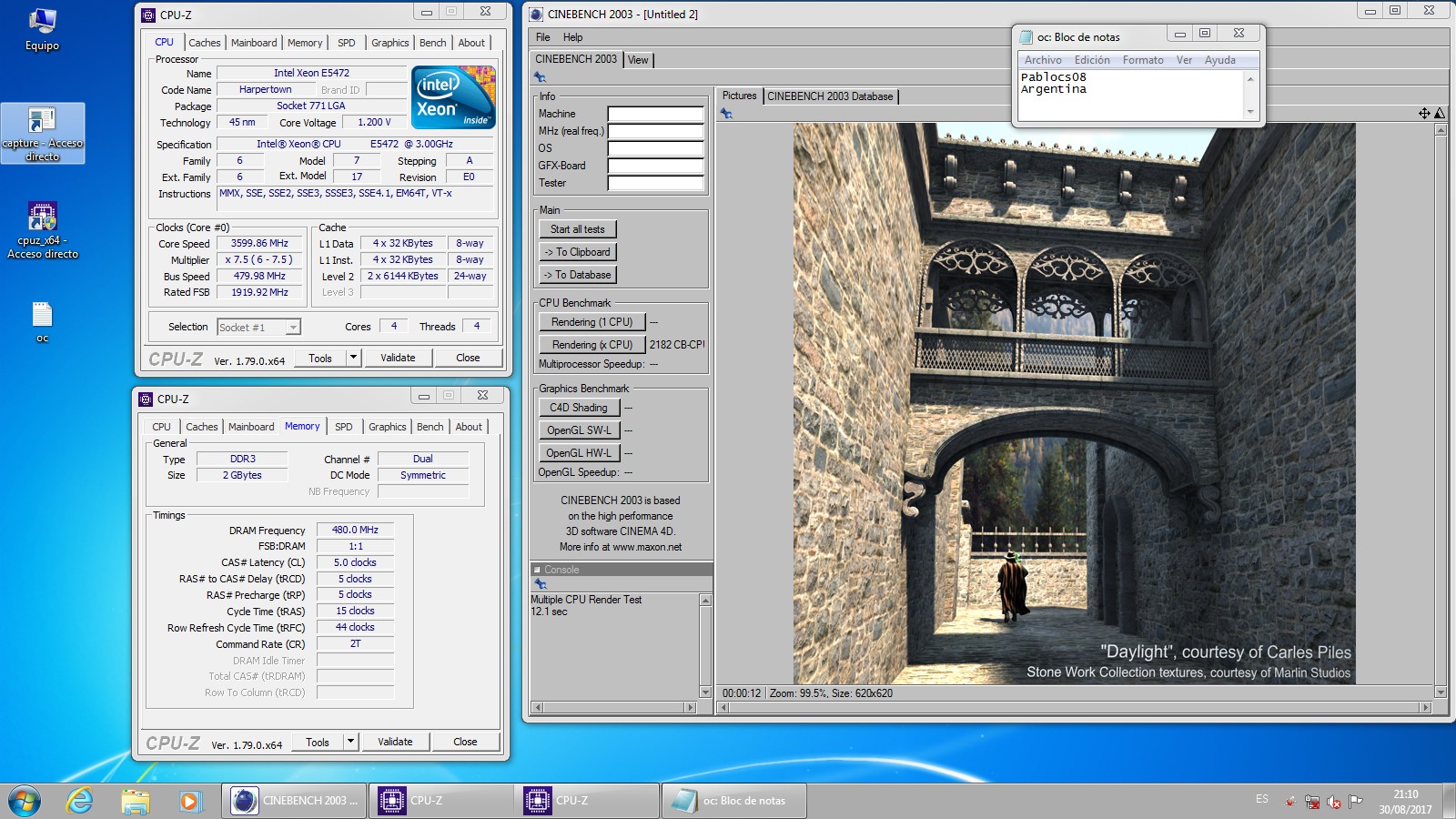Click Start all tests button
The height and width of the screenshot is (819, 1456).
tap(578, 229)
